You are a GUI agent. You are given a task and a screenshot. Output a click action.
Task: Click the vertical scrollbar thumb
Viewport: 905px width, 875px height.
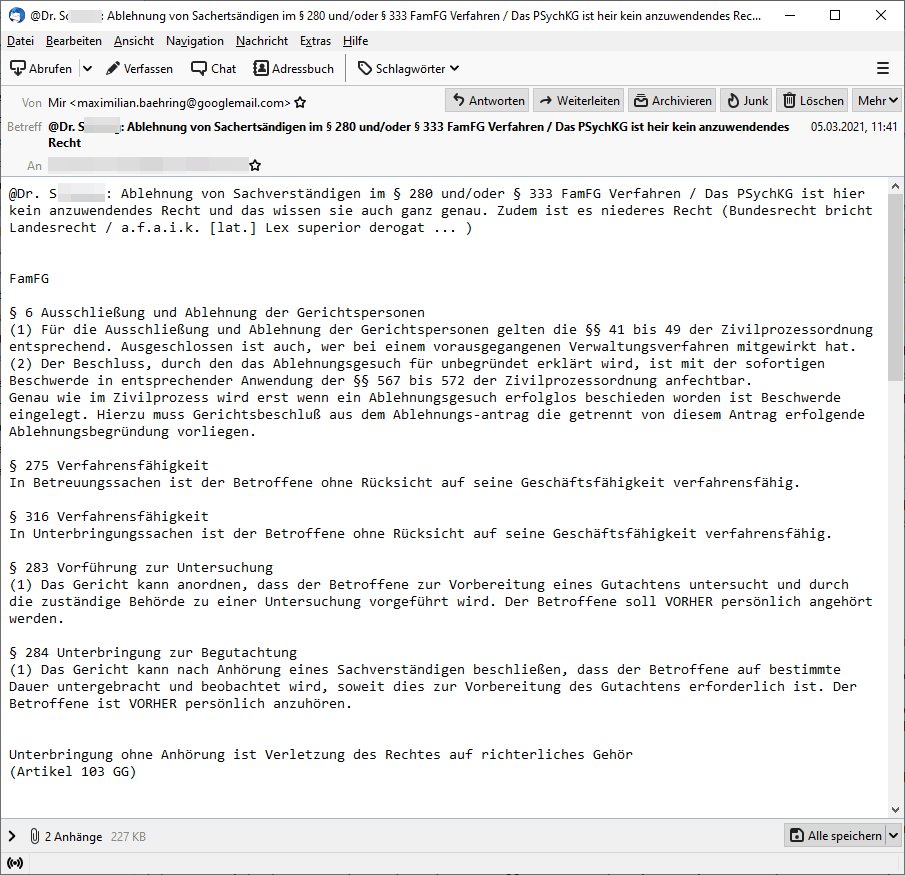coord(895,287)
